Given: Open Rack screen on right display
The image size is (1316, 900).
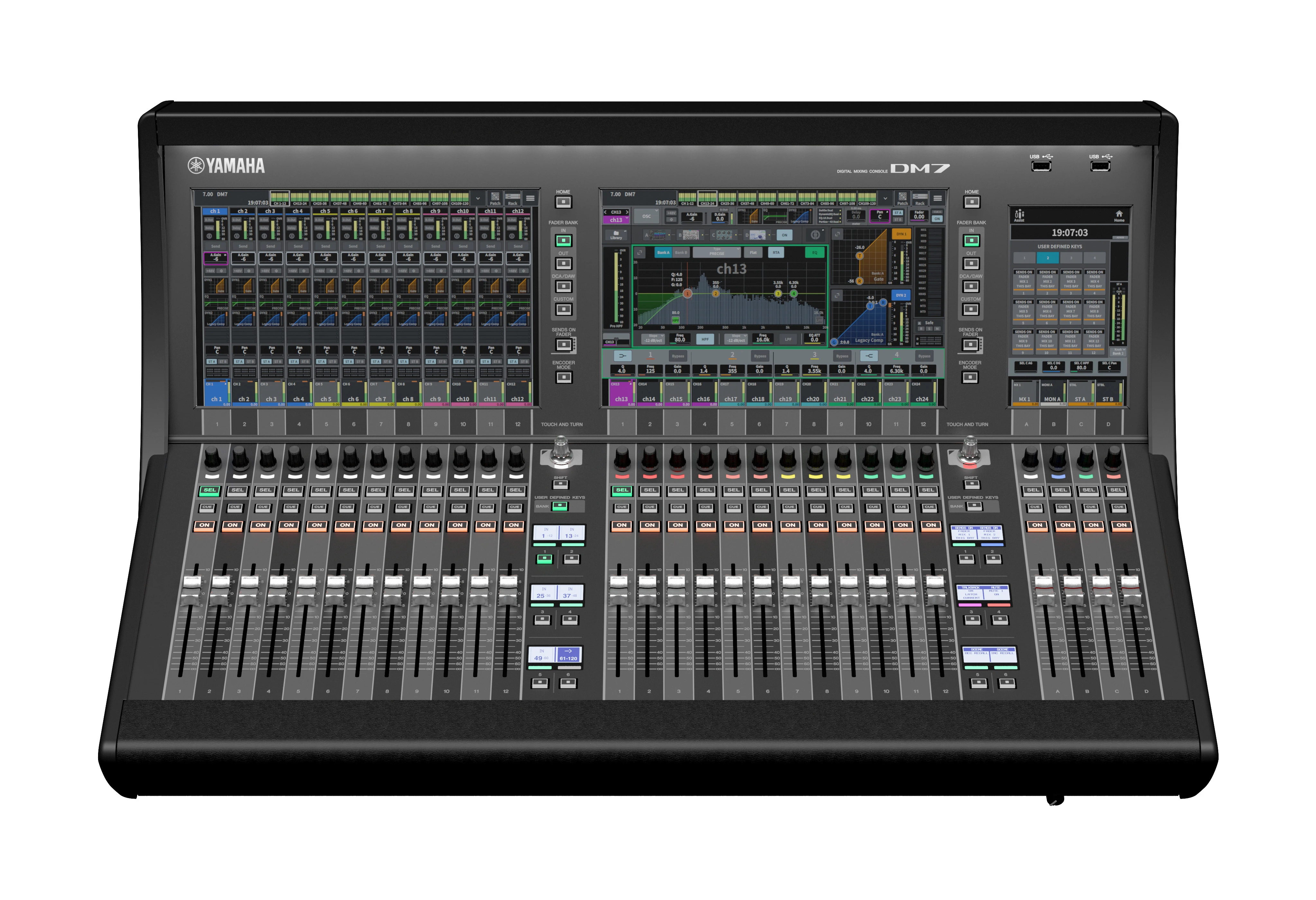Looking at the screenshot, I should coord(920,198).
